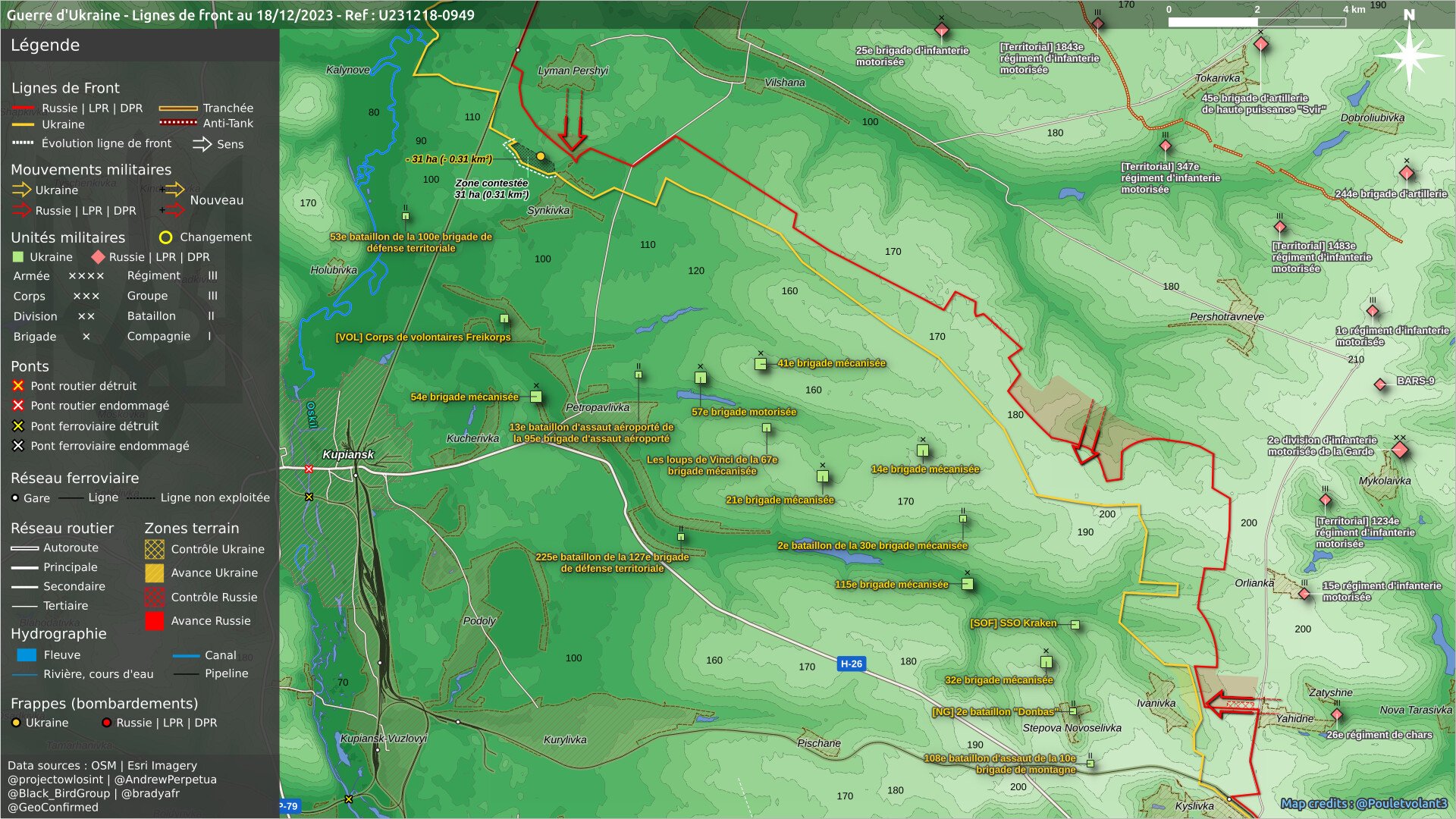Click the "Kalynove" village label
Screen dimensions: 1456x819
348,70
